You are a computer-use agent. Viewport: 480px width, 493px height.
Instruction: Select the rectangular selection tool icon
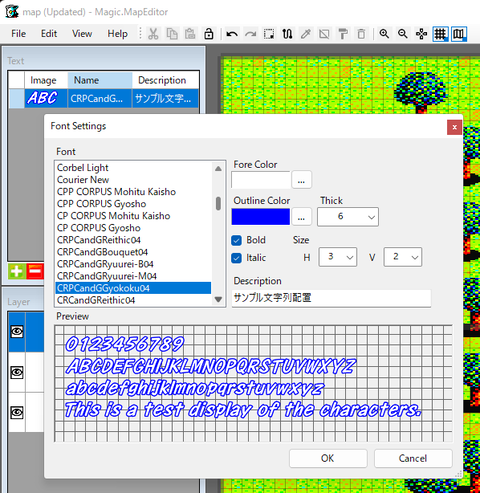[x=269, y=34]
